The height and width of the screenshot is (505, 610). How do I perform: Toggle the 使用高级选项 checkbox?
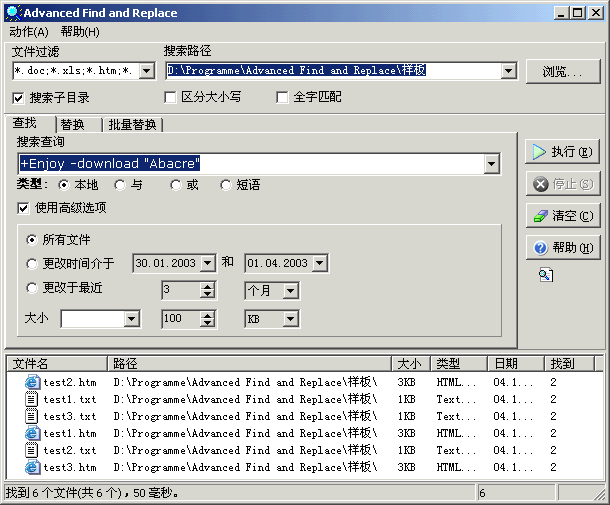(23, 208)
